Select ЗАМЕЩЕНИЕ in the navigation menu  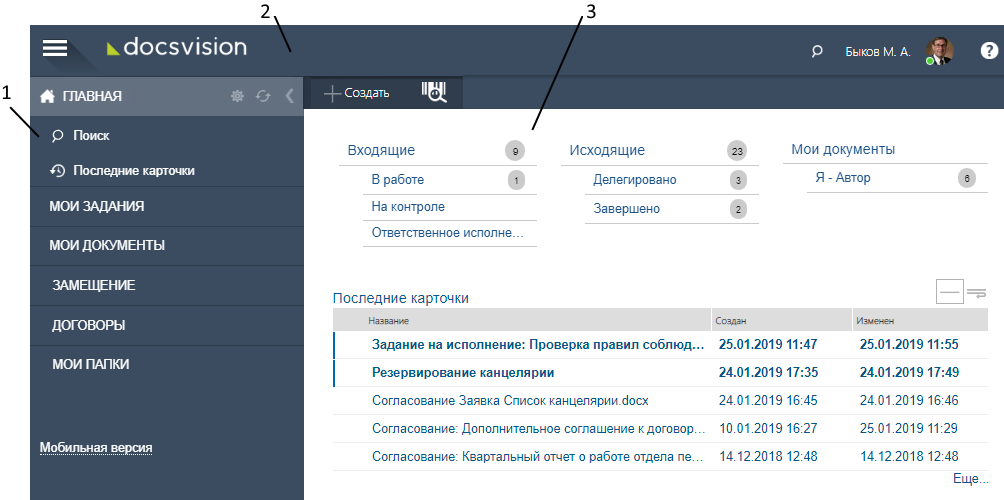point(93,285)
